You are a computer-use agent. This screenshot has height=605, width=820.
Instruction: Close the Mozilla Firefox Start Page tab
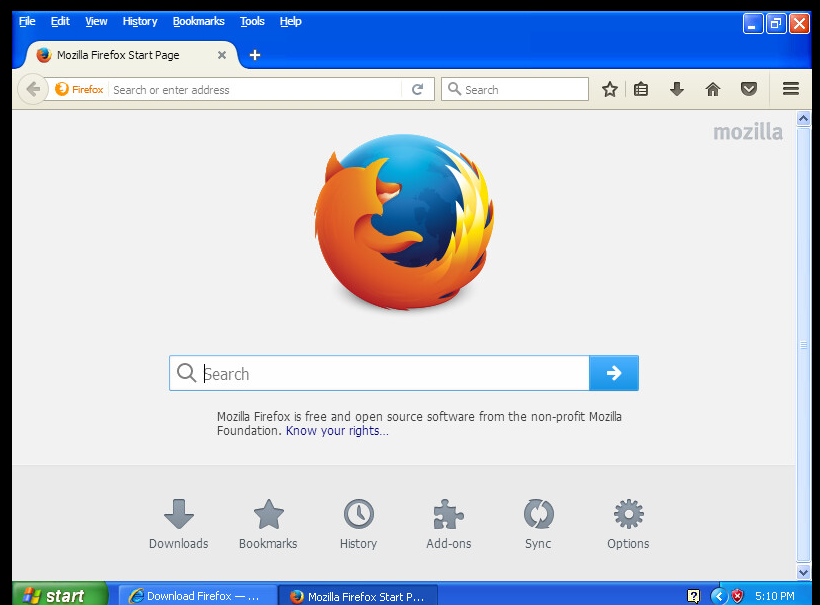coord(222,55)
